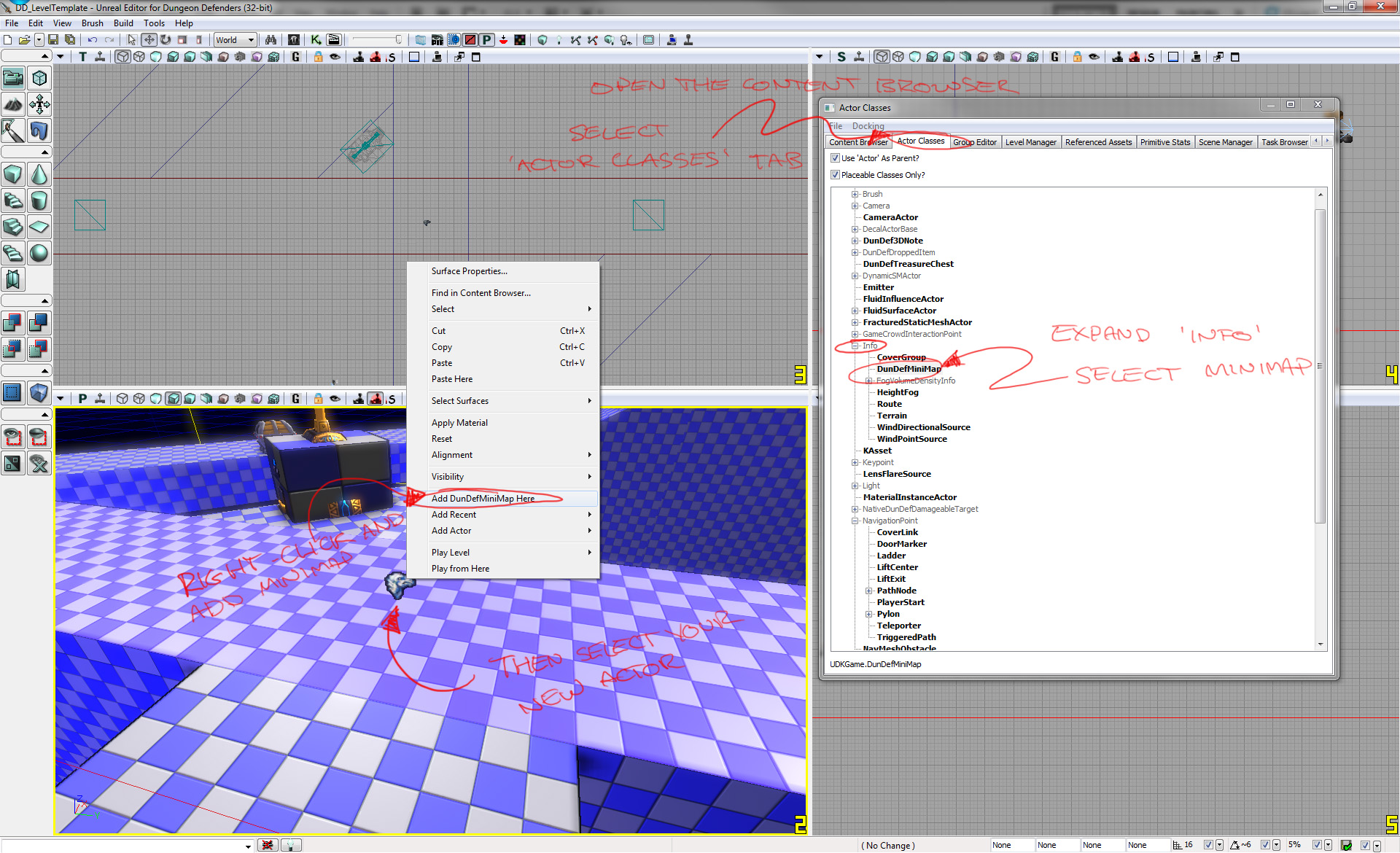Create a Cone builder brush
Screen dimensions: 1400x853
[x=39, y=174]
